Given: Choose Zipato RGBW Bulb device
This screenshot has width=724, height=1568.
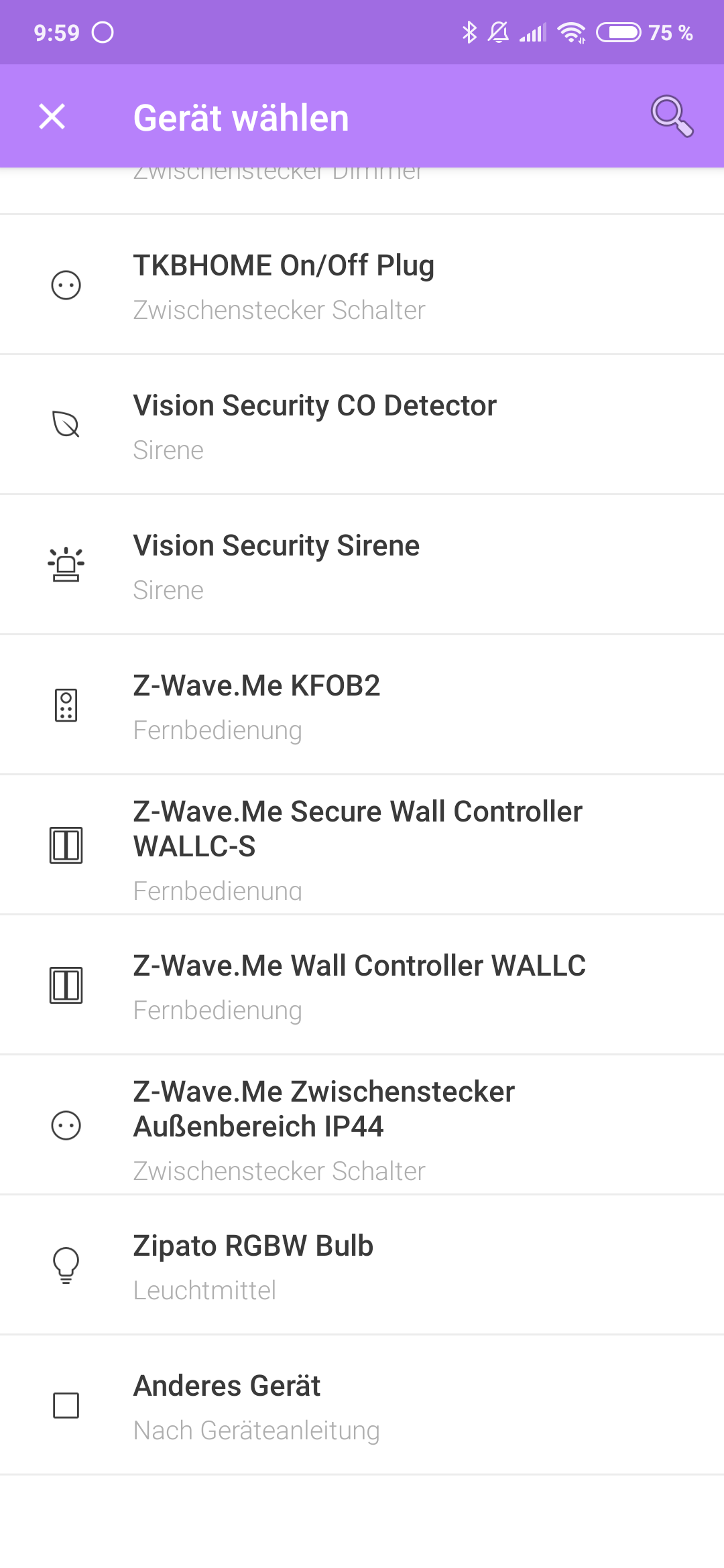Looking at the screenshot, I should 362,1266.
